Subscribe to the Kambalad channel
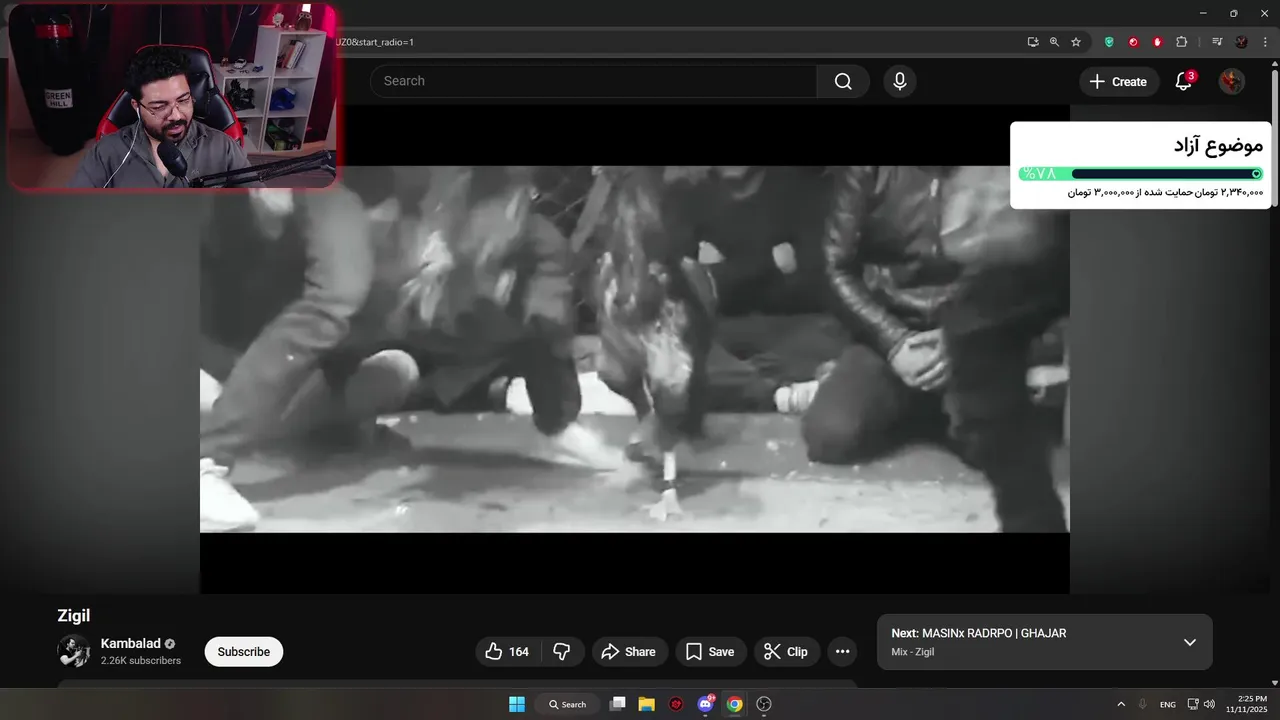 [244, 652]
